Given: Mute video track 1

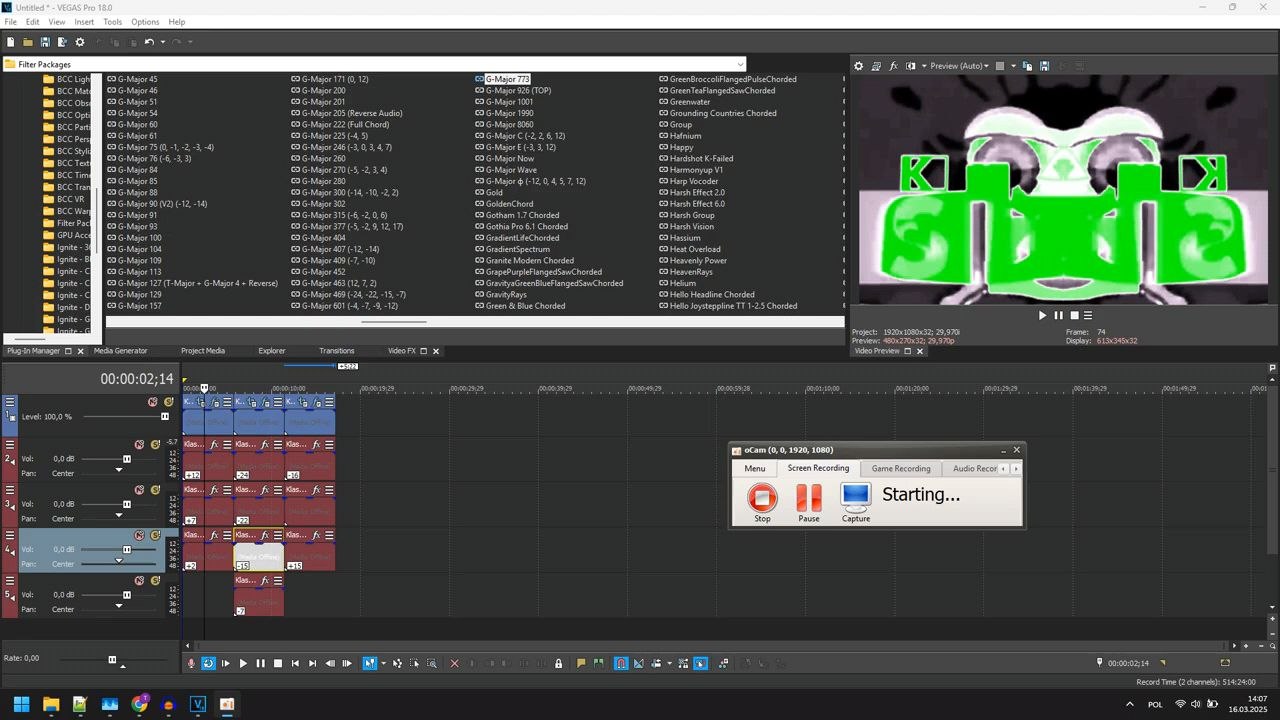Looking at the screenshot, I should (153, 402).
